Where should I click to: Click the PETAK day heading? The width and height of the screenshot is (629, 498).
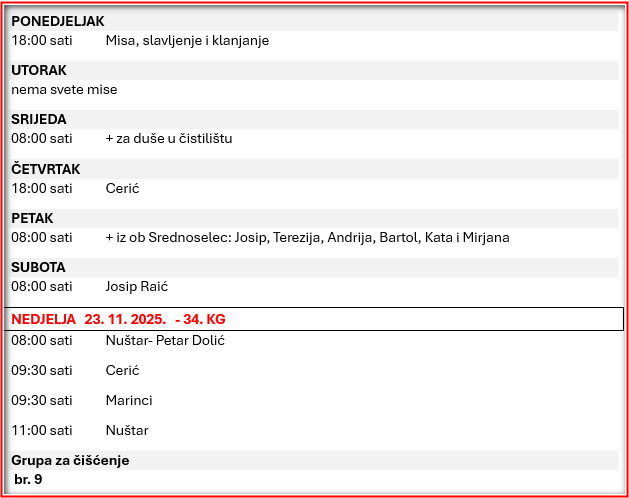click(32, 218)
